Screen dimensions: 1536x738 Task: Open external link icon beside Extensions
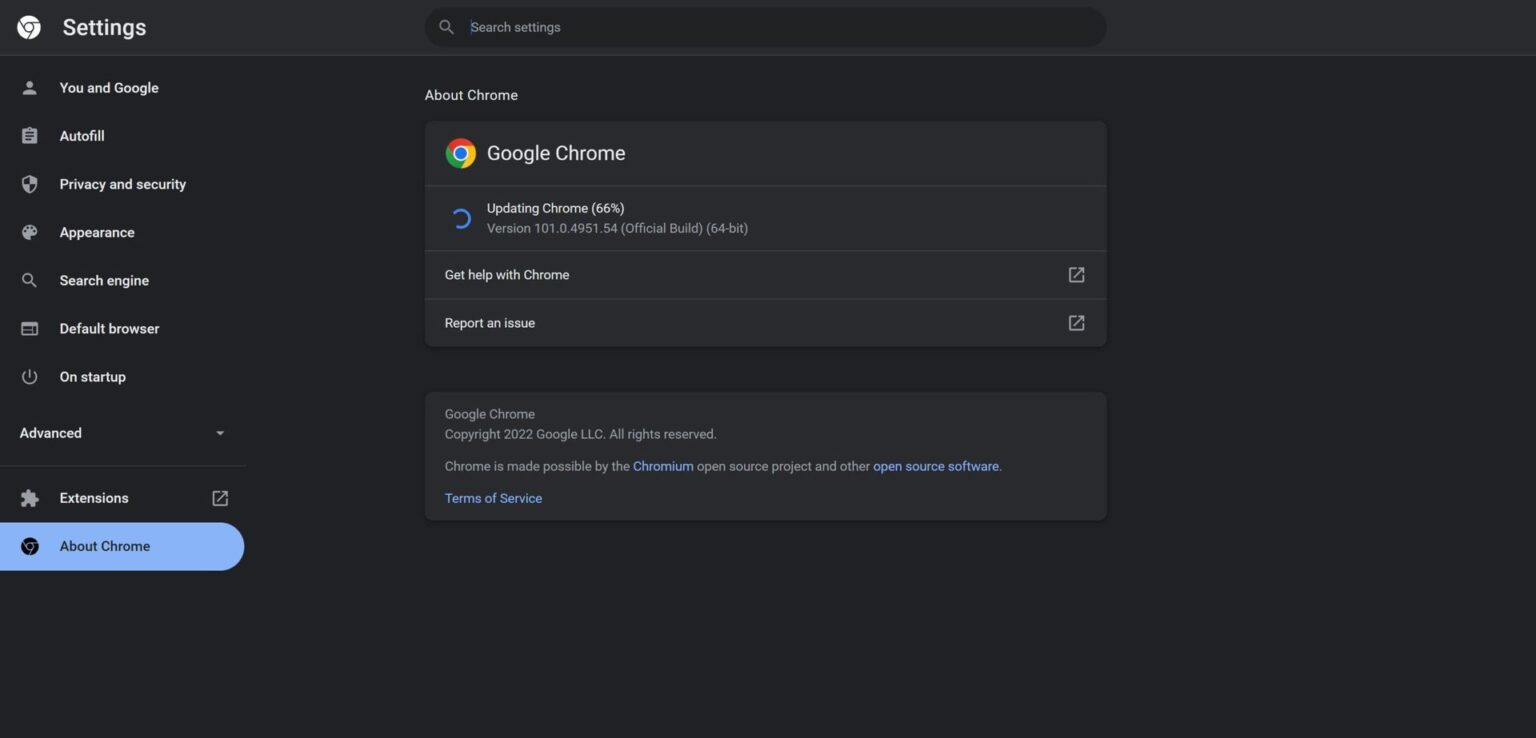point(220,498)
